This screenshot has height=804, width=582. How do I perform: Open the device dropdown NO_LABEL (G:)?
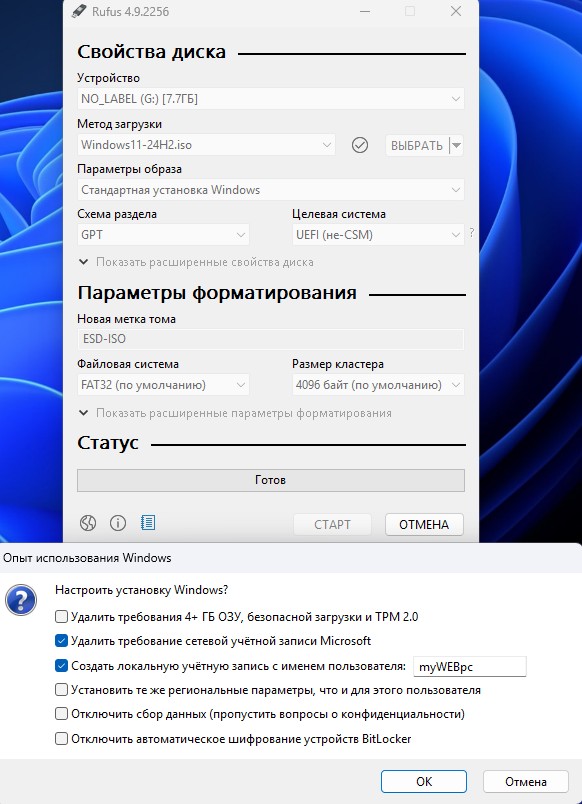[271, 99]
